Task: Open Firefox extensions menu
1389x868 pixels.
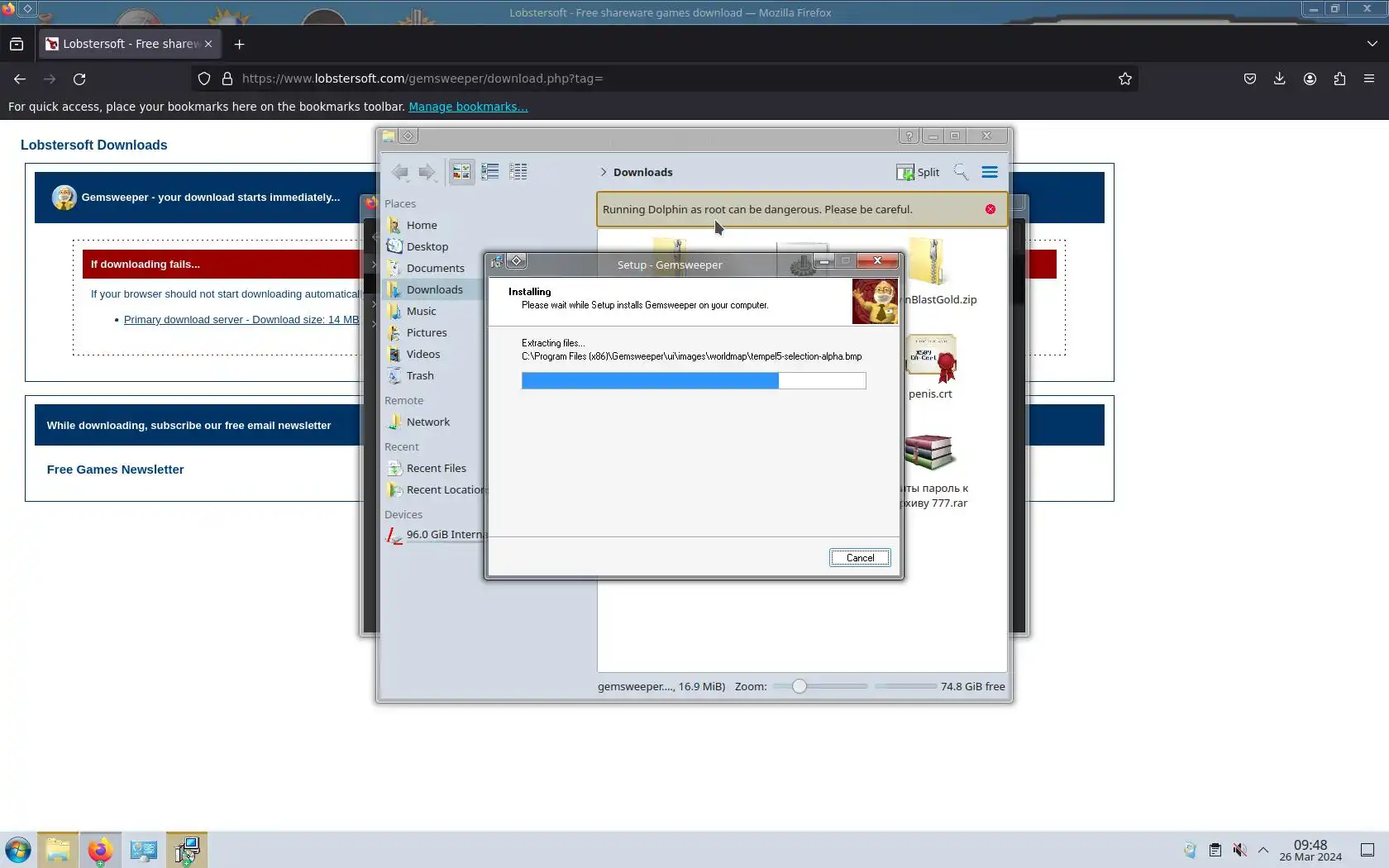Action: coord(1339,79)
